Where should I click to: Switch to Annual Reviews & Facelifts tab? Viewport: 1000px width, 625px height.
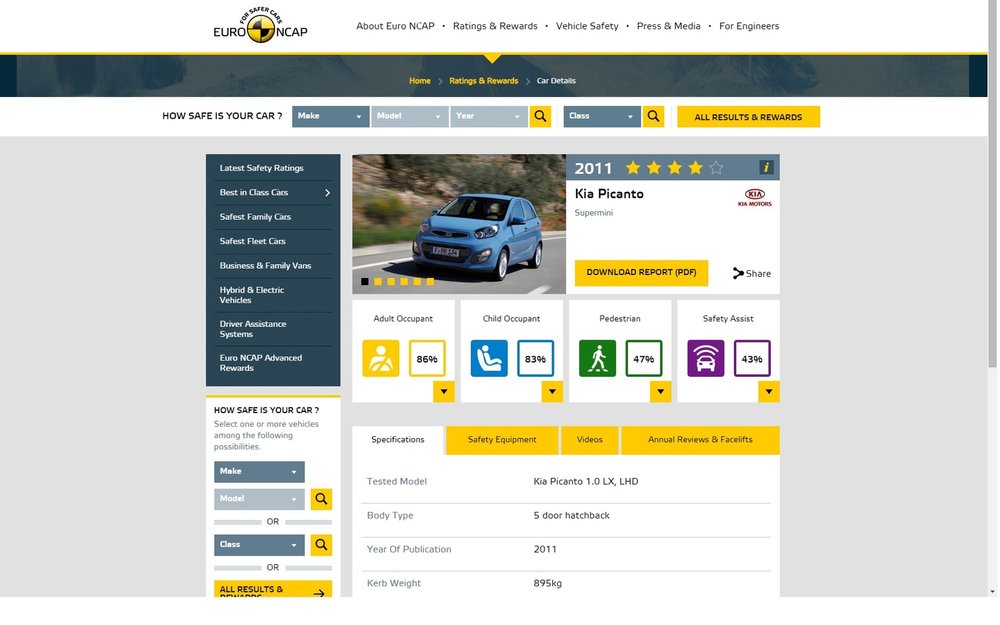pos(700,440)
